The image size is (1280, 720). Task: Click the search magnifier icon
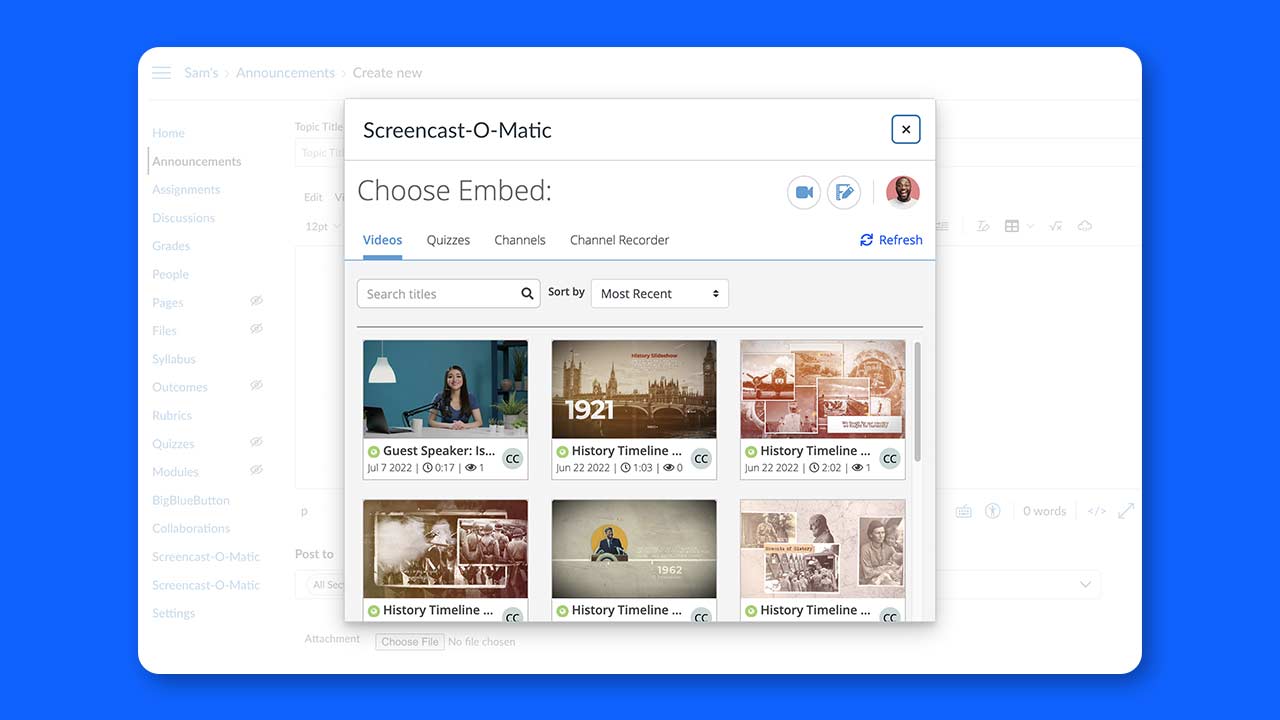point(527,294)
